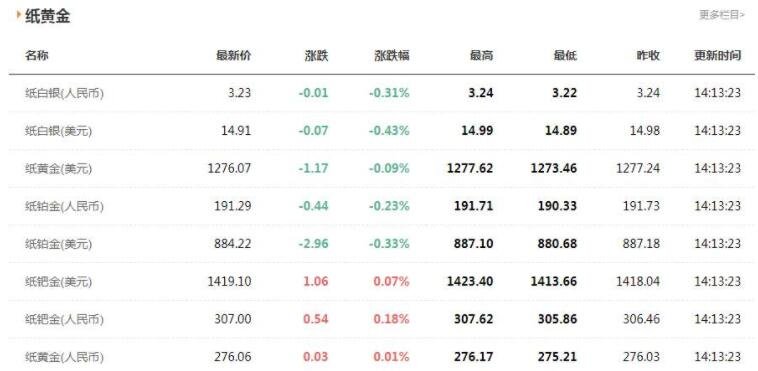The image size is (758, 371).
Task: Open the 纸白银(美元) row name
Action: [x=58, y=131]
